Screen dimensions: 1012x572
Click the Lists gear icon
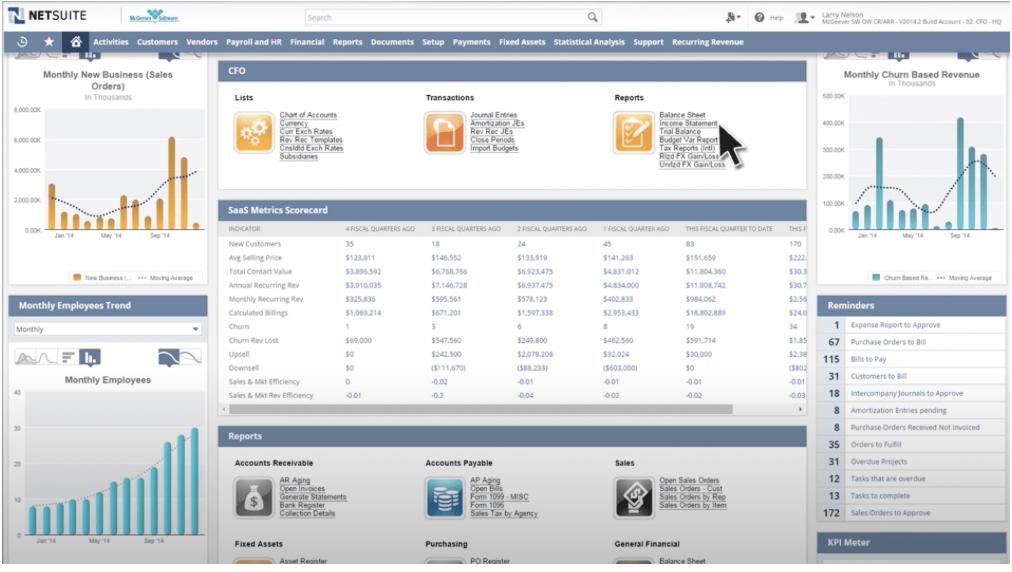(254, 132)
